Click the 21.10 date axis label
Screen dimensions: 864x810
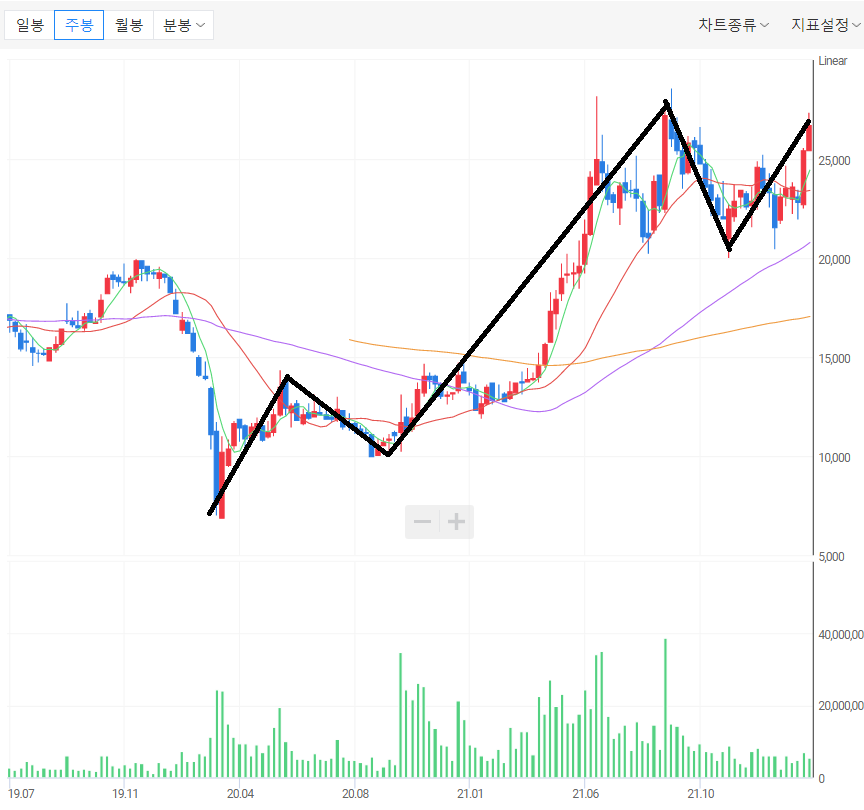click(x=700, y=794)
